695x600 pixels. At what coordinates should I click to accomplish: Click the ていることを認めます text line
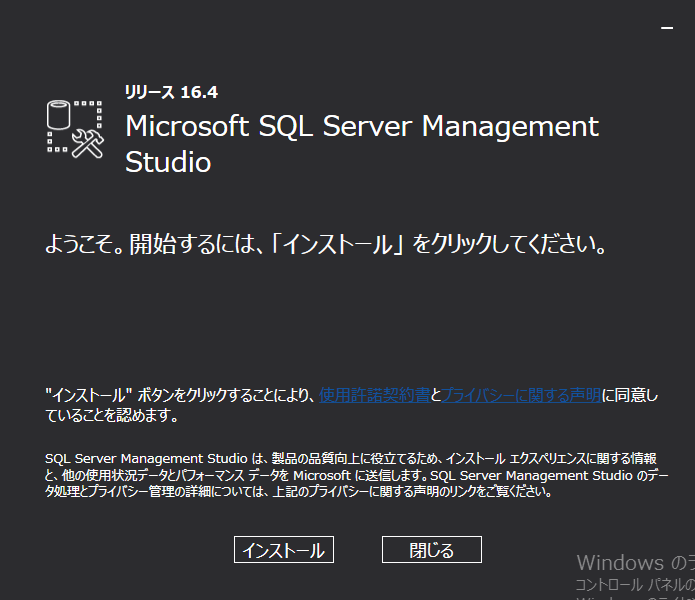tap(112, 414)
